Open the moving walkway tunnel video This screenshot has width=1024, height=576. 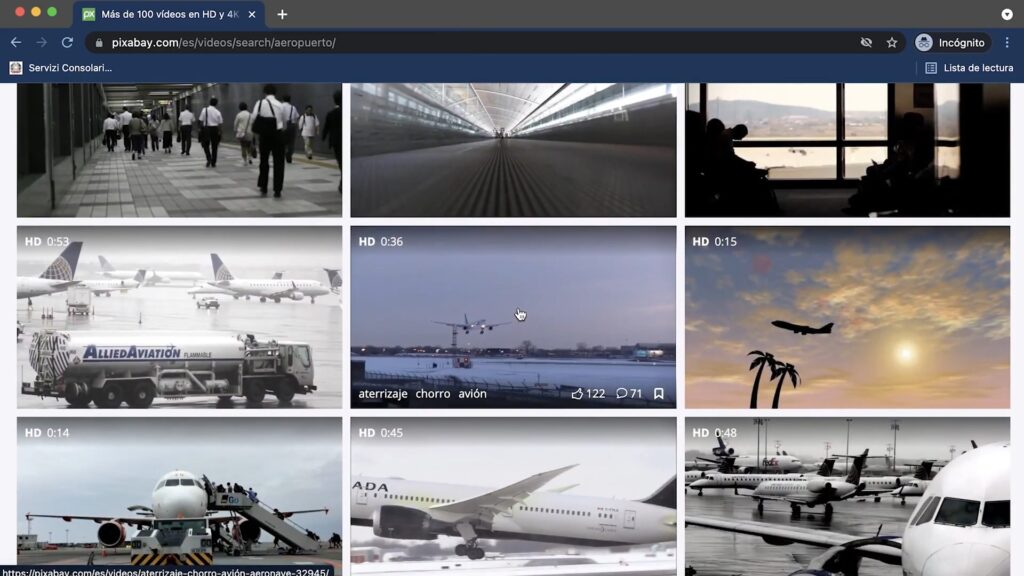(513, 150)
